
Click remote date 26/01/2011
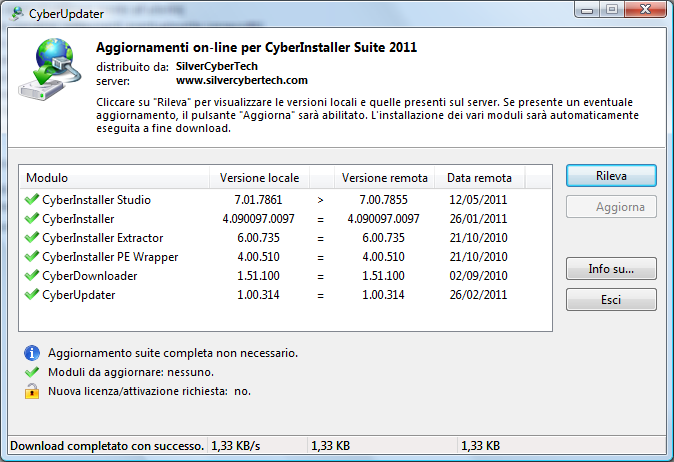point(478,219)
